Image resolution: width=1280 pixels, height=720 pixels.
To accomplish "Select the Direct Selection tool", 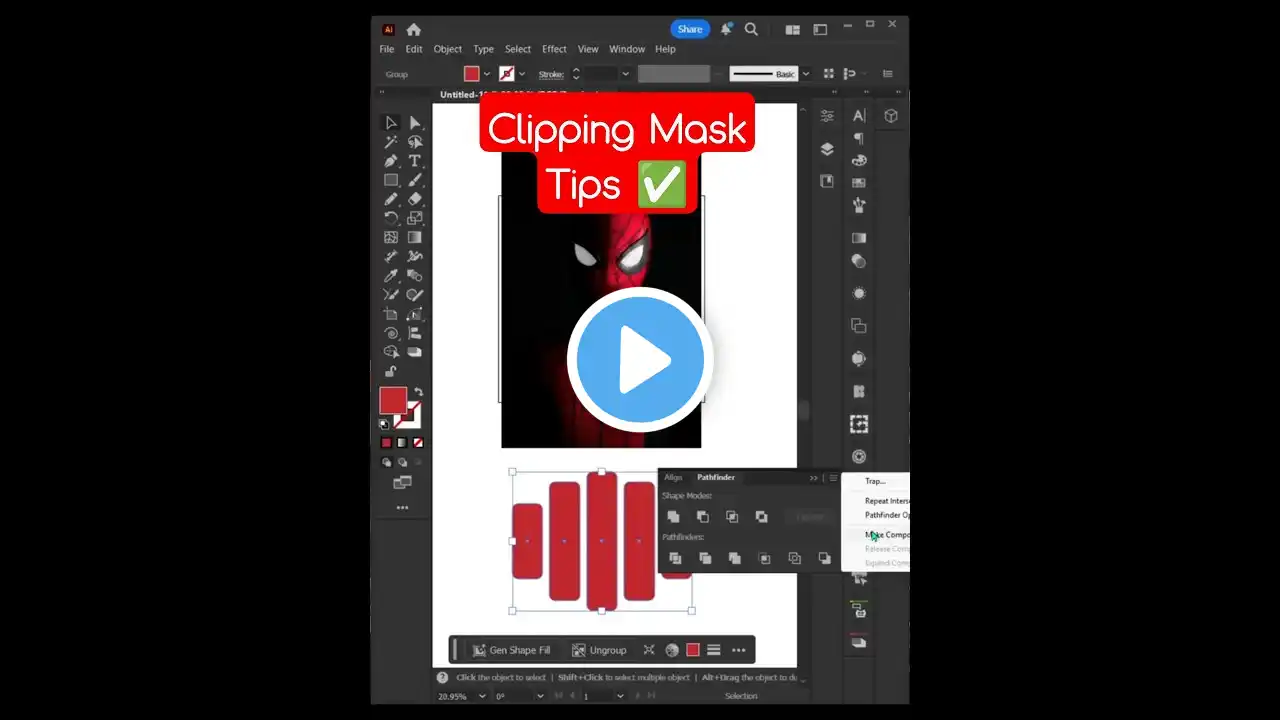I will point(415,123).
